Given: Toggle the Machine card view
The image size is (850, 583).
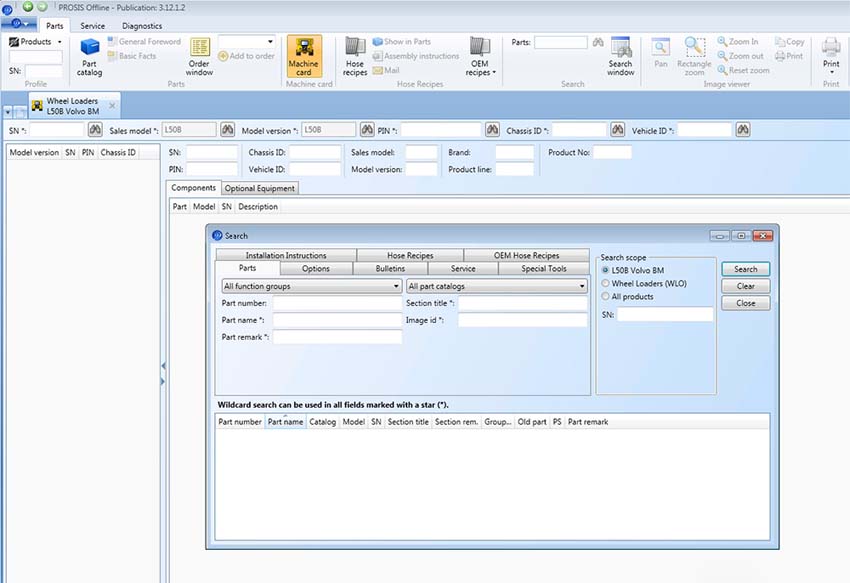Looking at the screenshot, I should pyautogui.click(x=304, y=56).
